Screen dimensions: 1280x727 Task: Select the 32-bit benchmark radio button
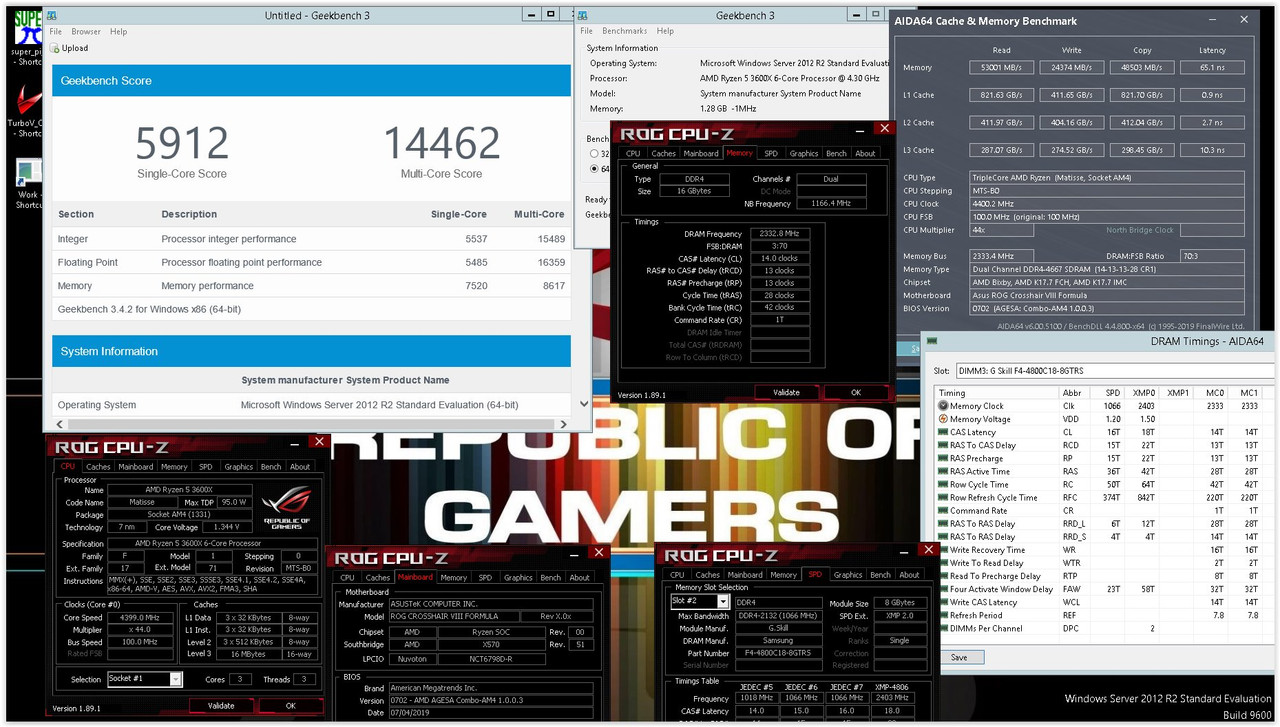tap(594, 153)
